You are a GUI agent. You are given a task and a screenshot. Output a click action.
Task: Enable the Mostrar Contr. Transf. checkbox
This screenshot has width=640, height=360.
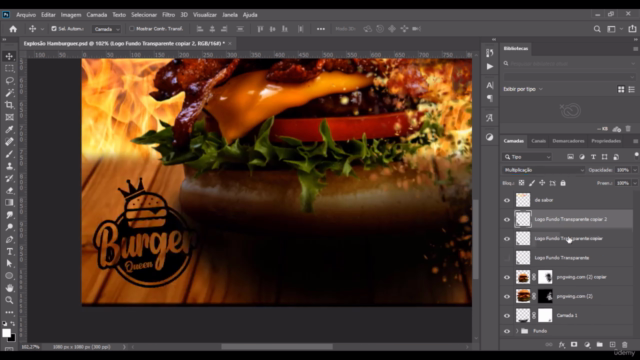[132, 29]
